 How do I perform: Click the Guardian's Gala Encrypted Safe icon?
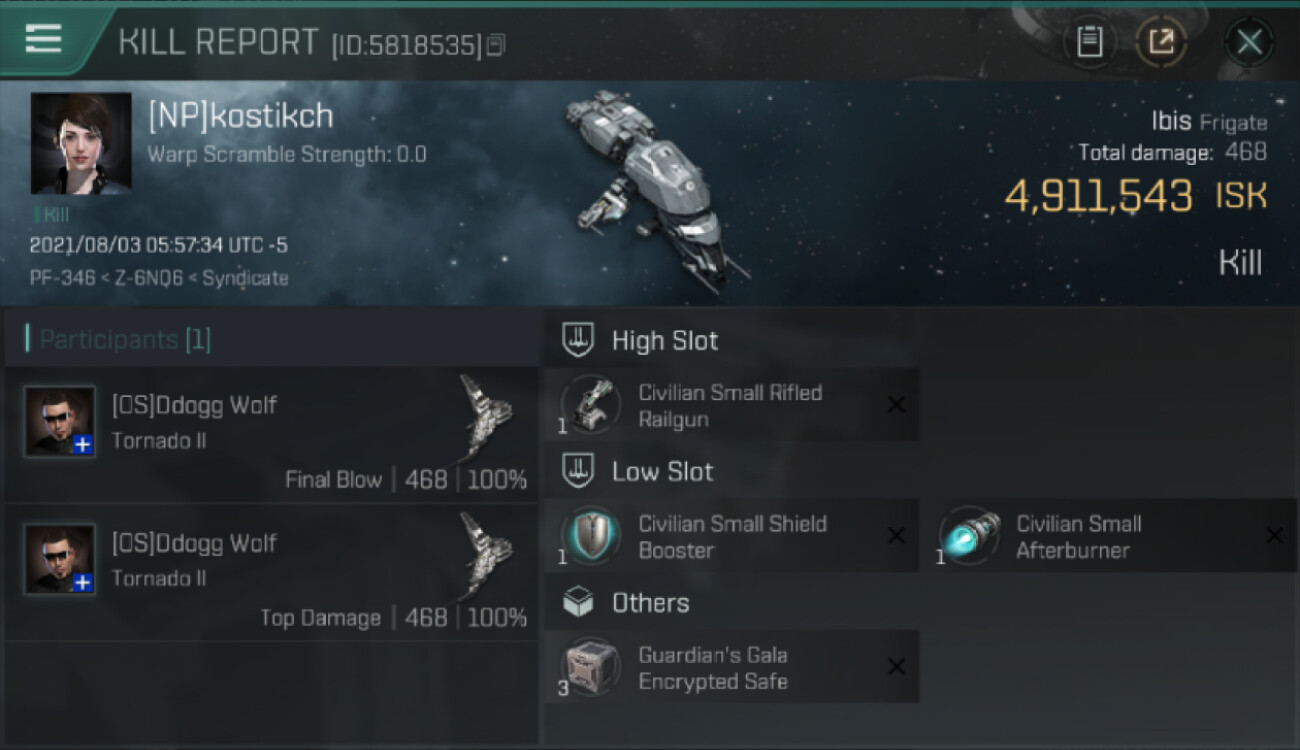pyautogui.click(x=590, y=667)
